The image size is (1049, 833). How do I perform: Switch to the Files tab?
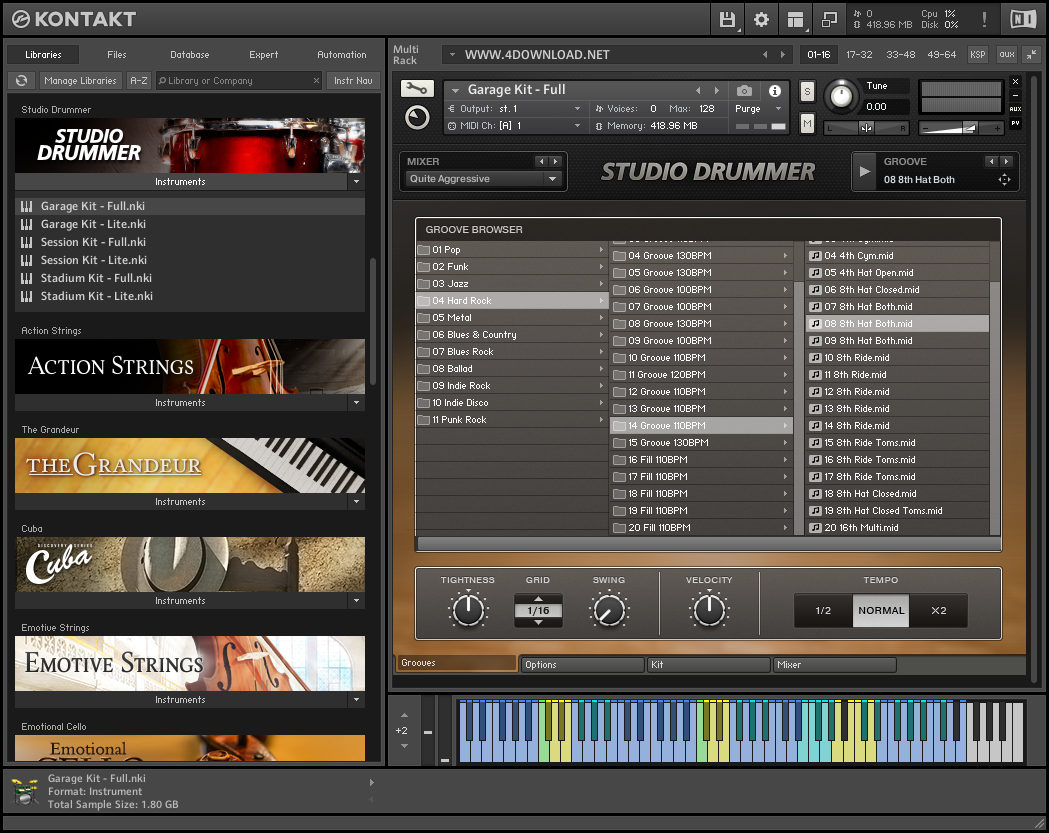116,54
